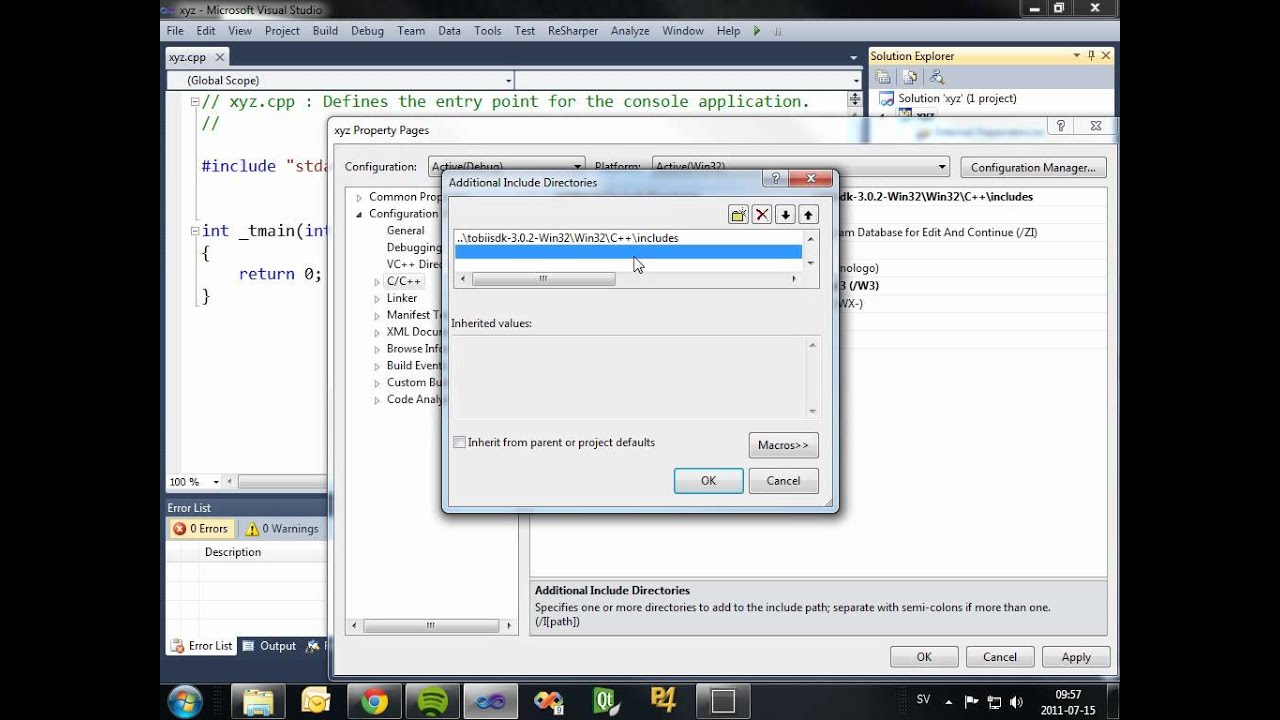The image size is (1280, 720).
Task: Pin the Solution Explorer panel
Action: [x=1091, y=56]
